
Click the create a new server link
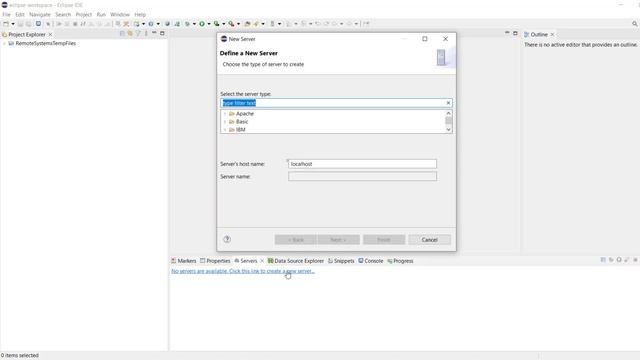pyautogui.click(x=243, y=271)
